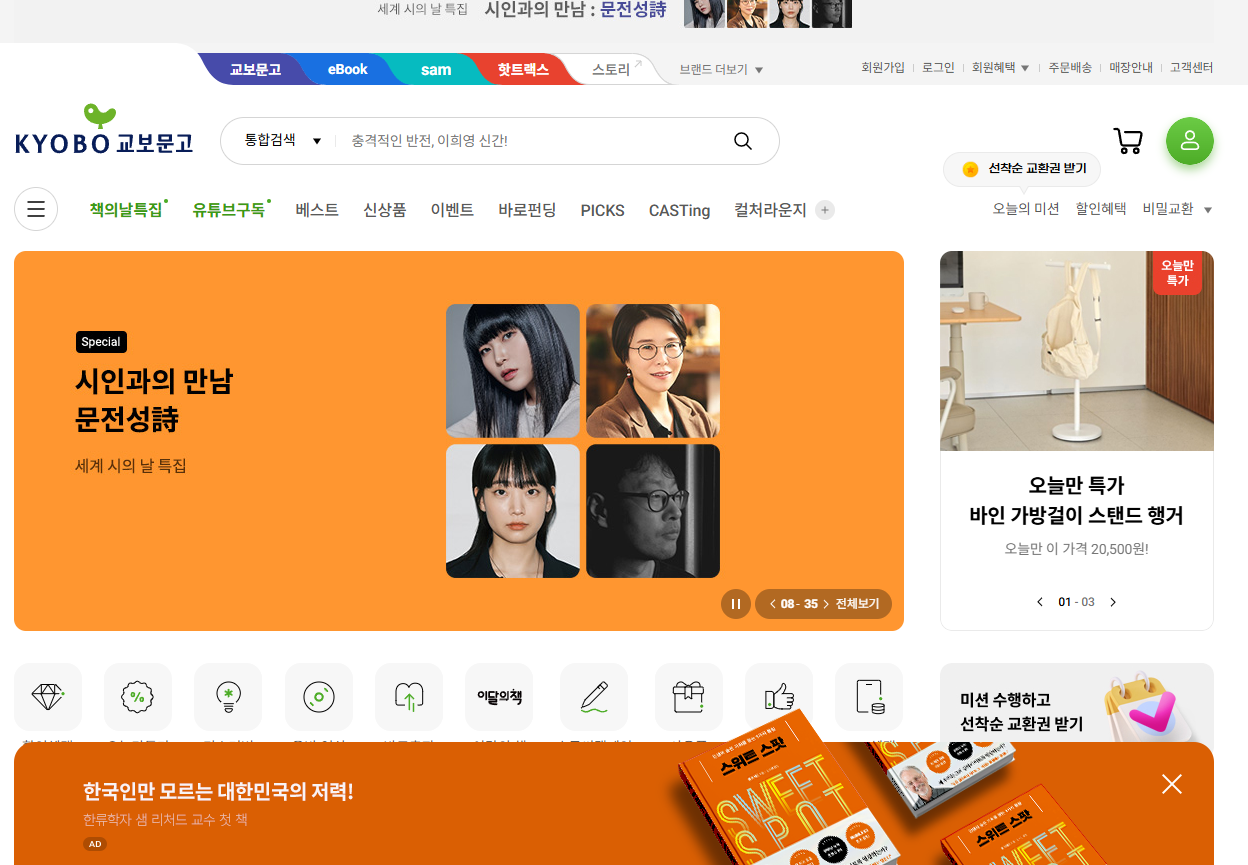Open the 시인과의 만남 문전성詩 top strip banner

[615, 13]
